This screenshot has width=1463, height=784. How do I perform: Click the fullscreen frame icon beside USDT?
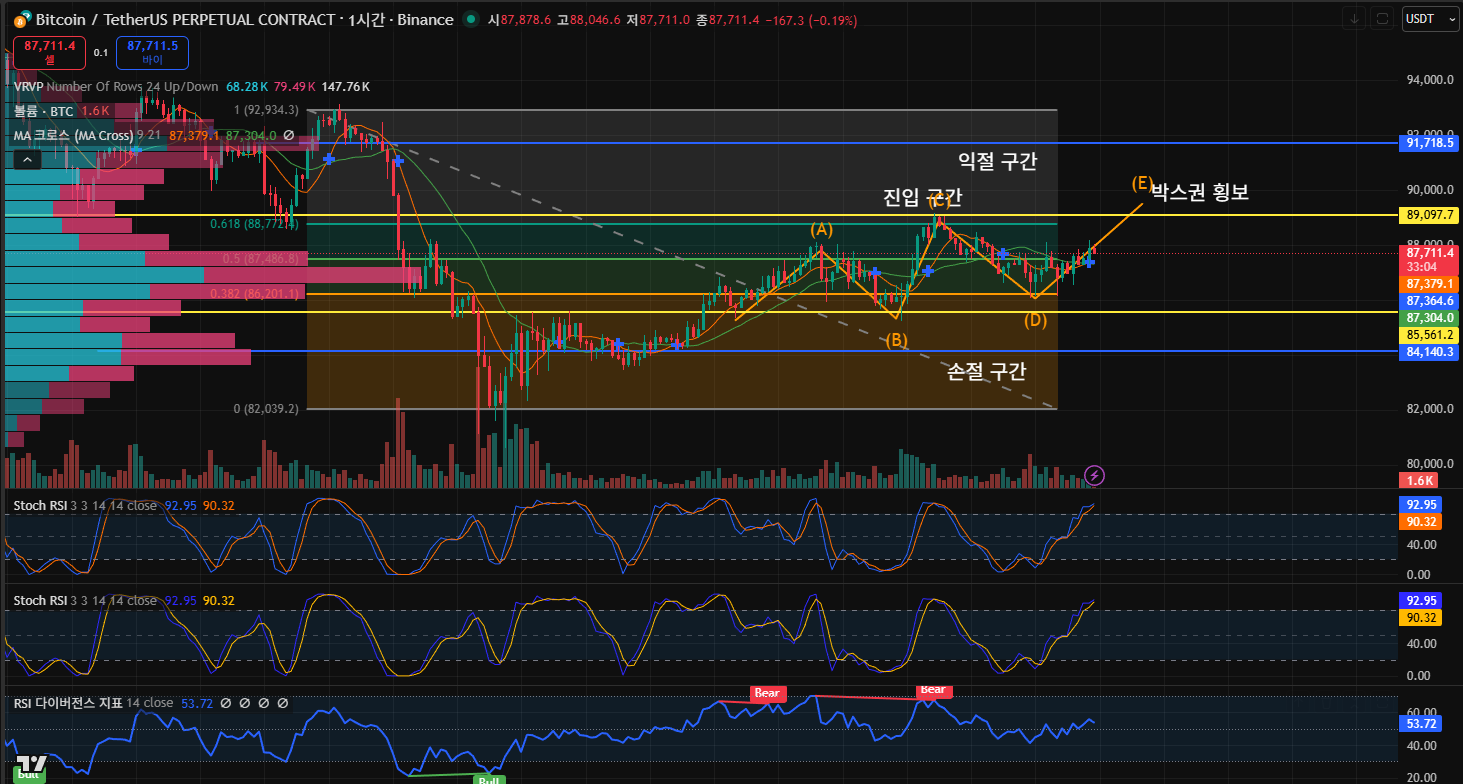click(1383, 18)
